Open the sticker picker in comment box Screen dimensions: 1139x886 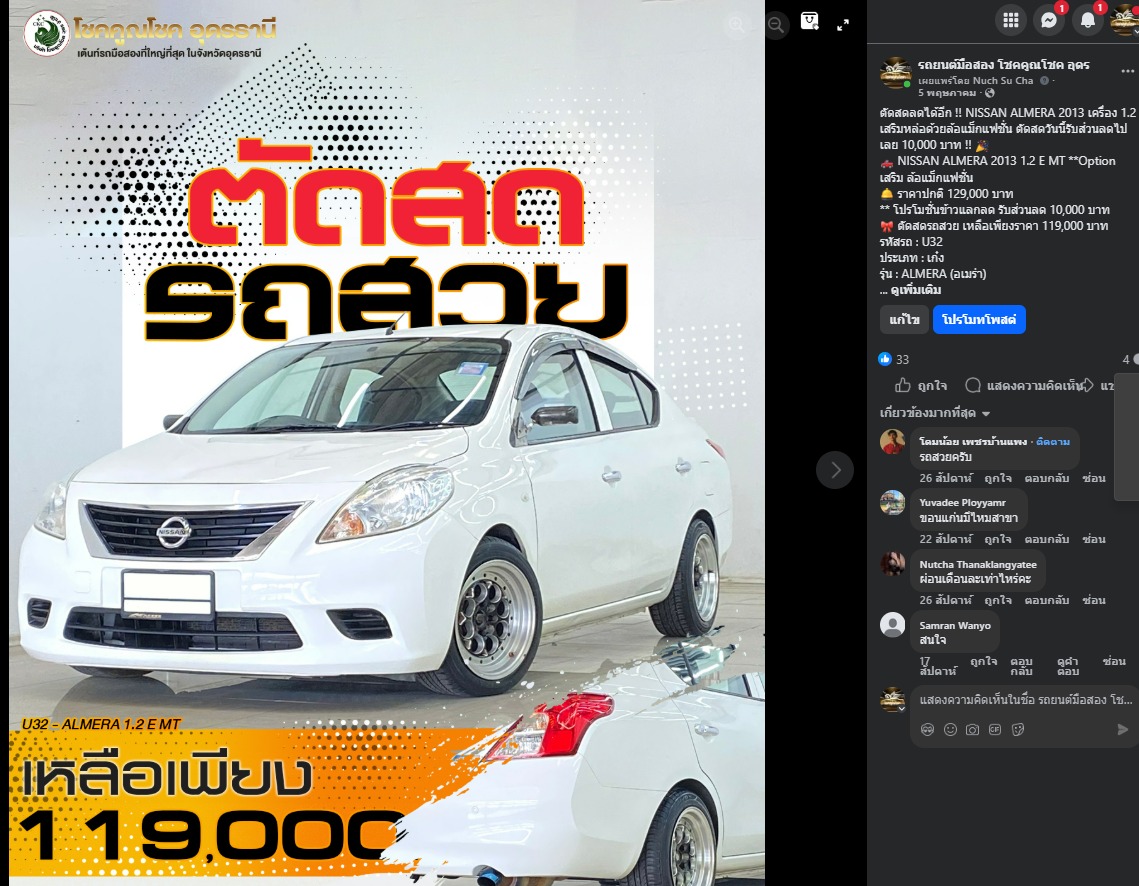pos(1018,730)
